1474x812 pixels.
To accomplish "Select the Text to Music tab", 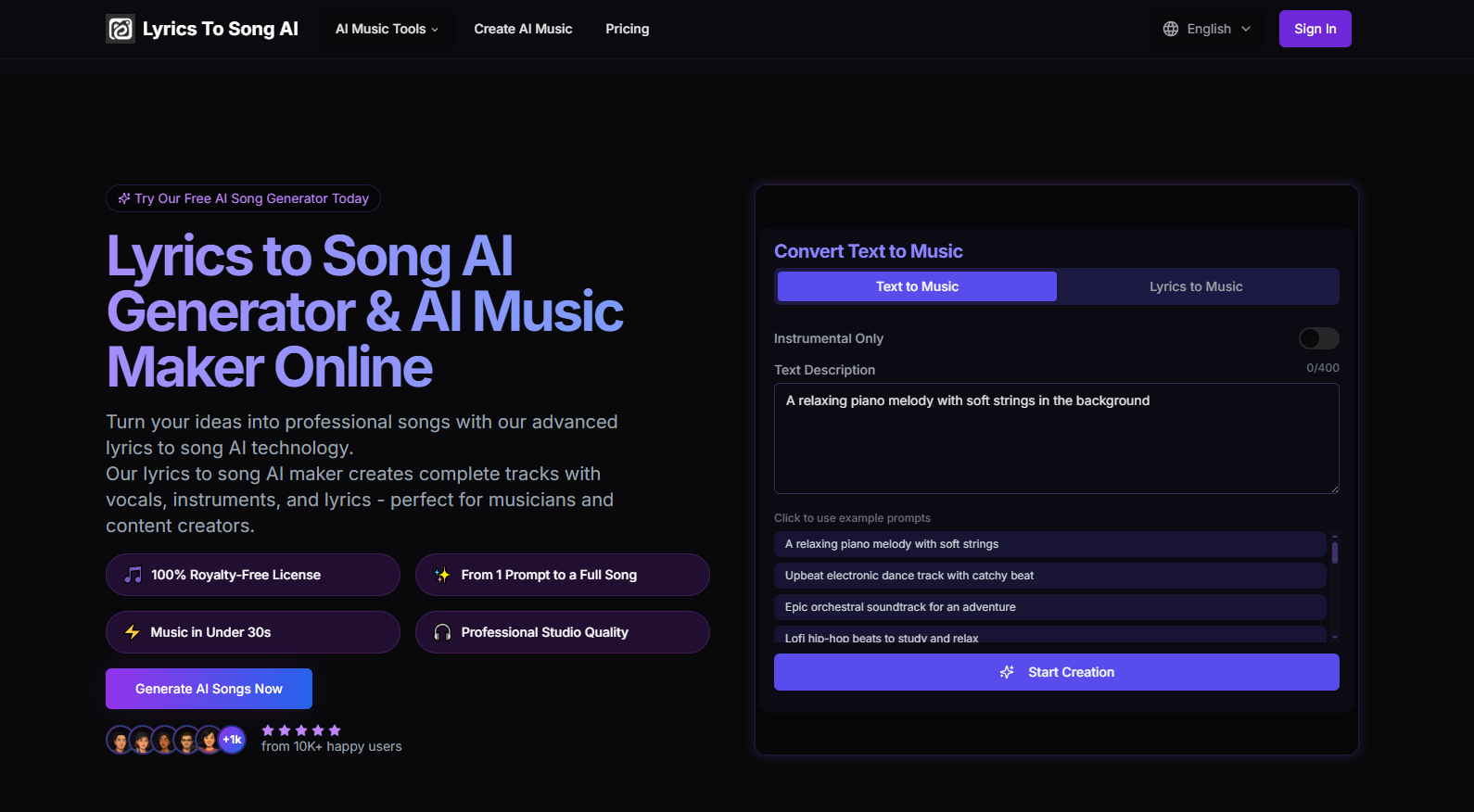I will point(917,286).
